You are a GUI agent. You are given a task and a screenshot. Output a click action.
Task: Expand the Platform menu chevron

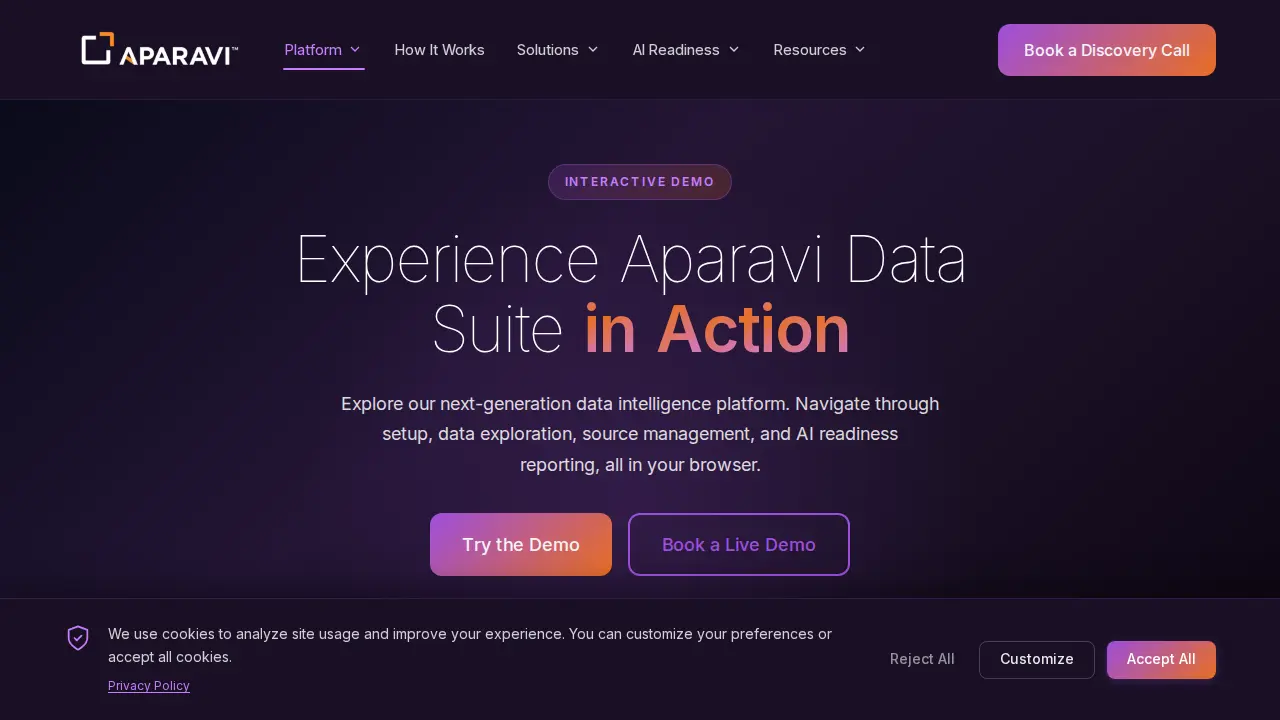tap(355, 49)
